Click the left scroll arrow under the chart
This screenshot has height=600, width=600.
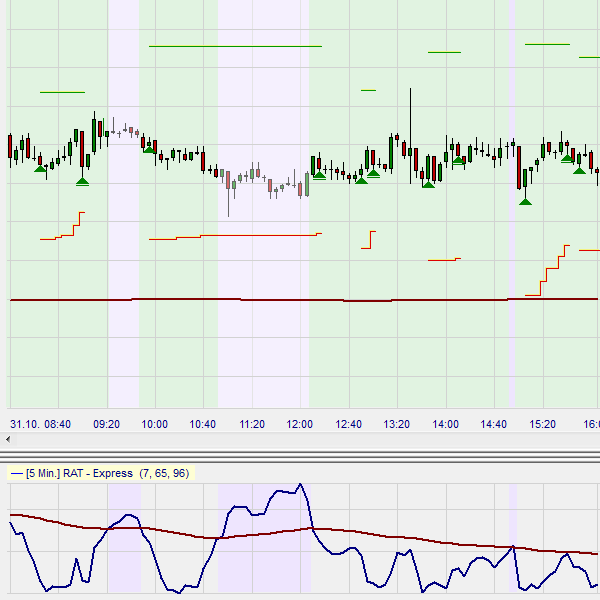pos(8,439)
